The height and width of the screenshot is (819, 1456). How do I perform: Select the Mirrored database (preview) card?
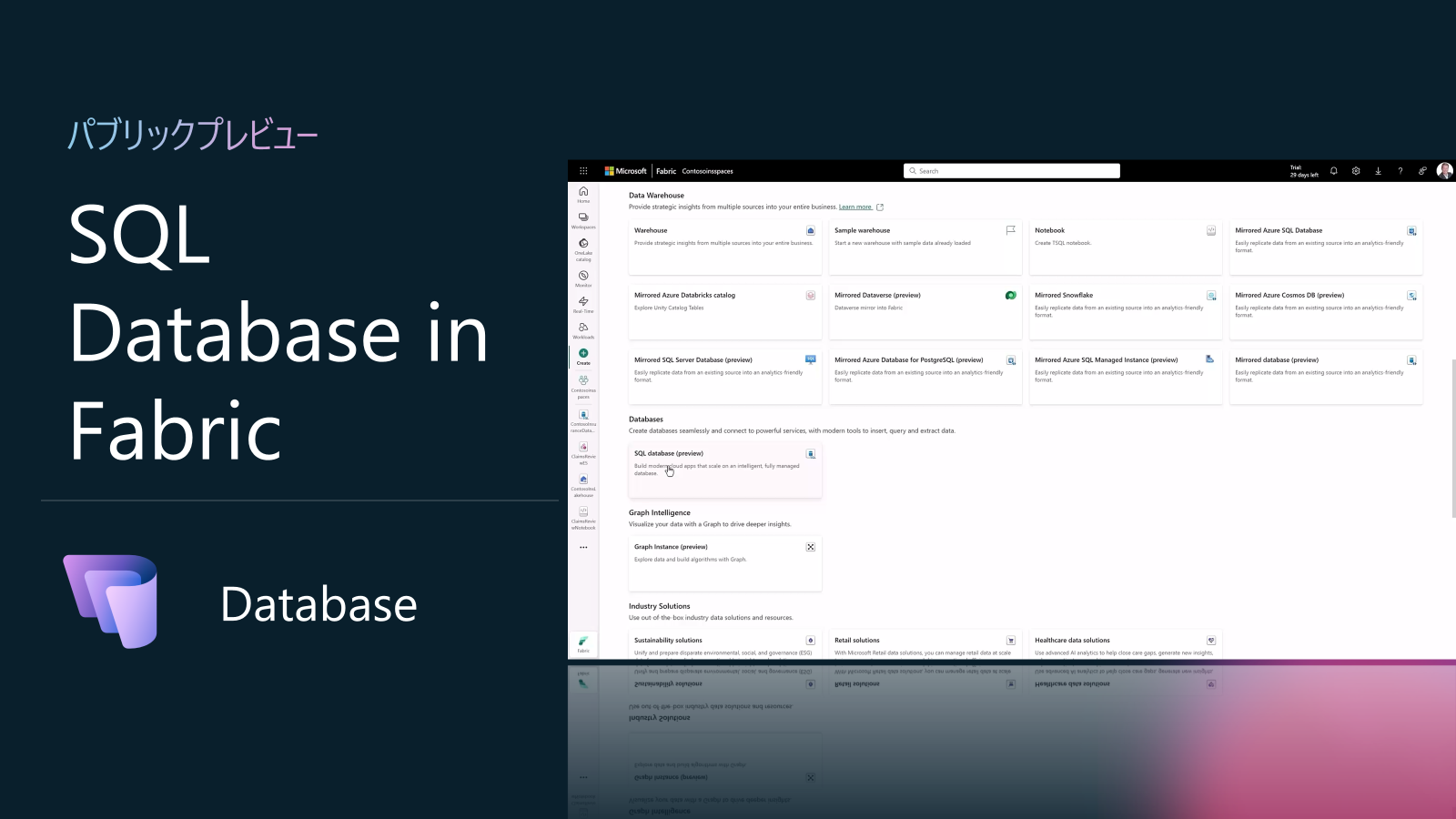click(x=1326, y=377)
